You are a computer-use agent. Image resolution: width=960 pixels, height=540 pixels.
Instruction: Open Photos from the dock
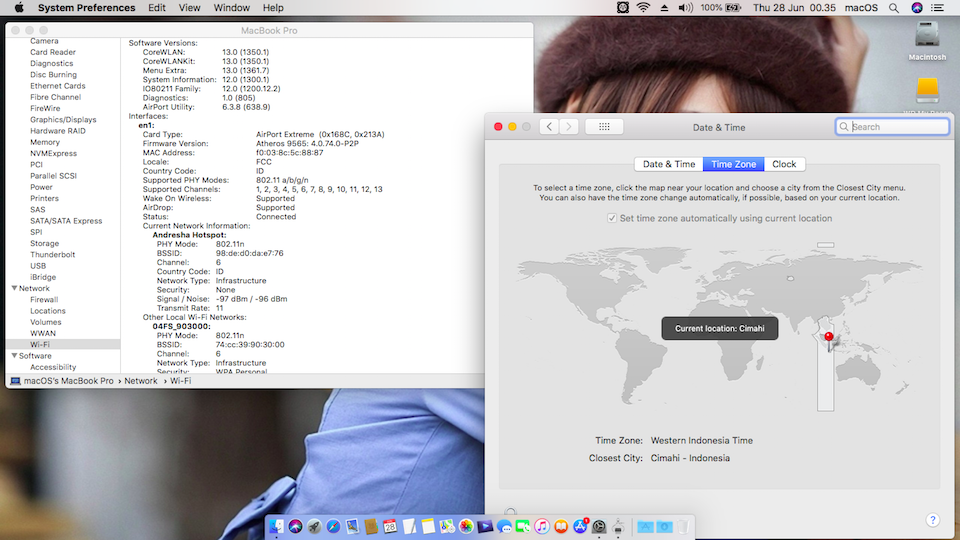pyautogui.click(x=466, y=527)
